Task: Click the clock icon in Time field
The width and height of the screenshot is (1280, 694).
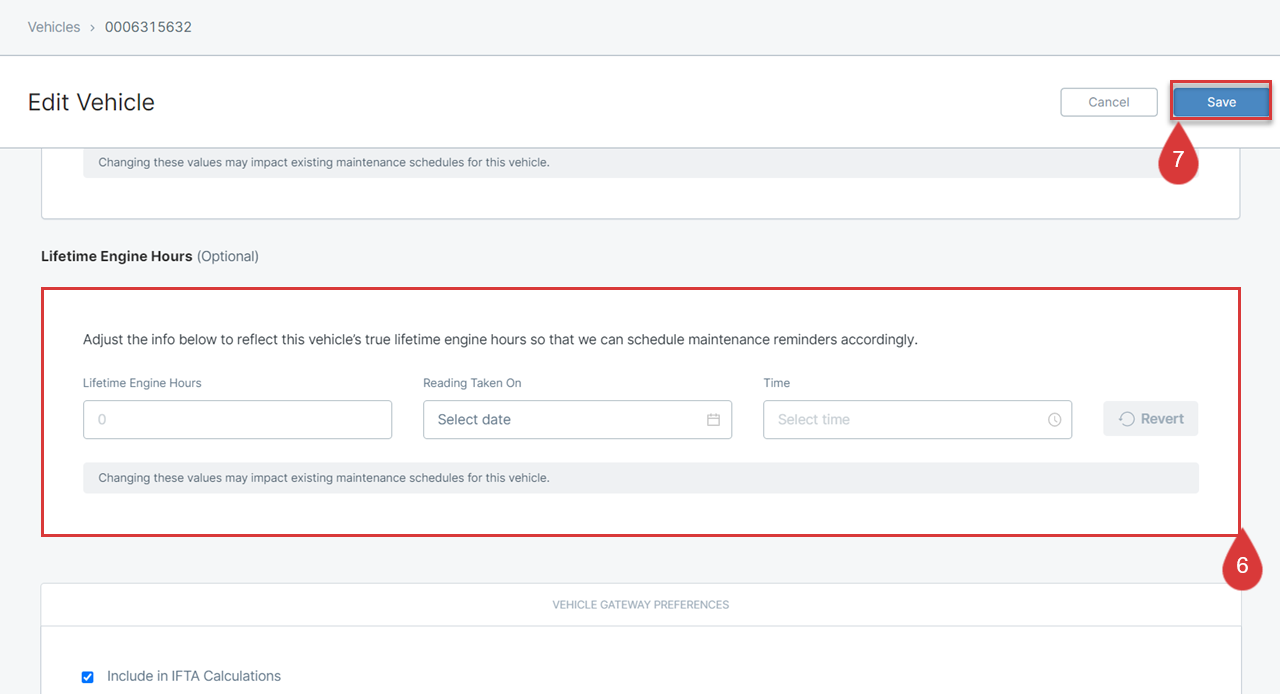Action: coord(1055,420)
